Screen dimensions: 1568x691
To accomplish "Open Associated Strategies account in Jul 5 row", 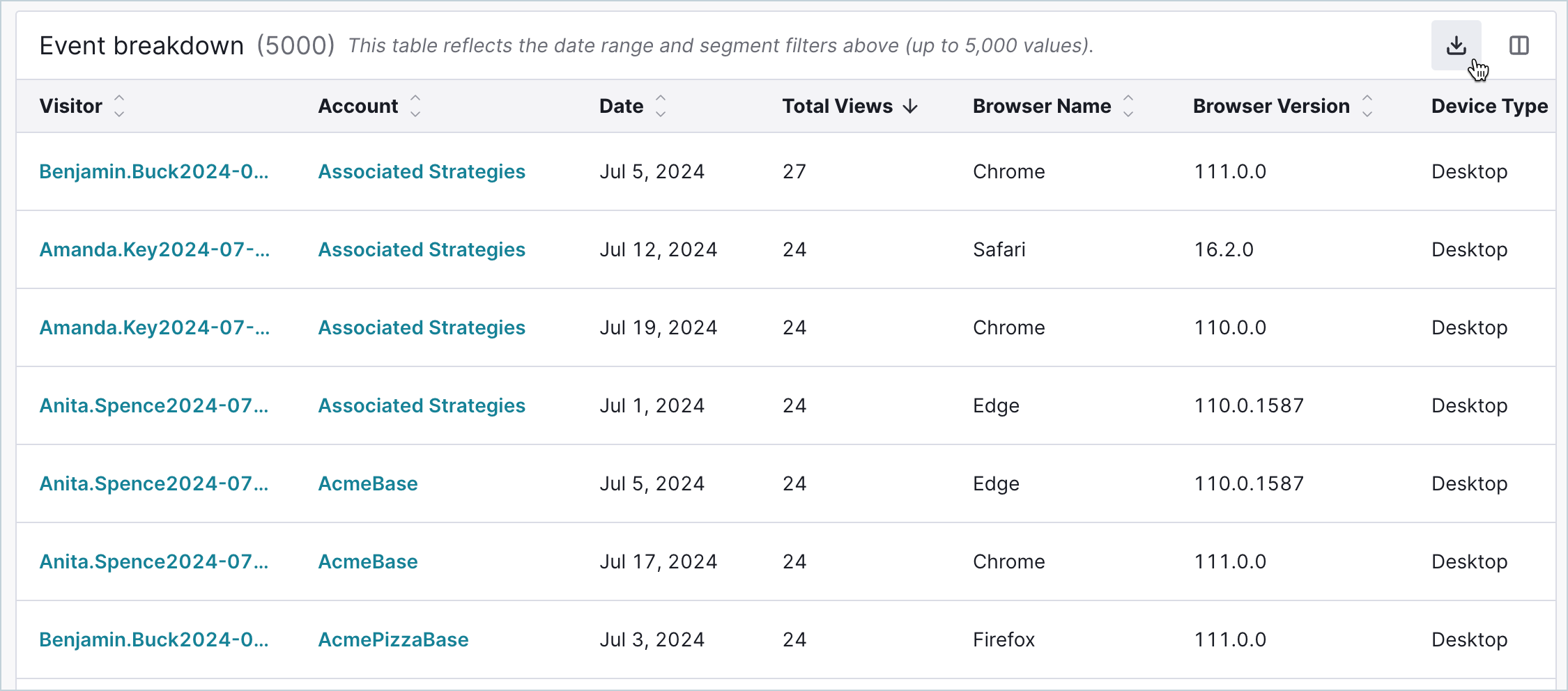I will point(422,171).
